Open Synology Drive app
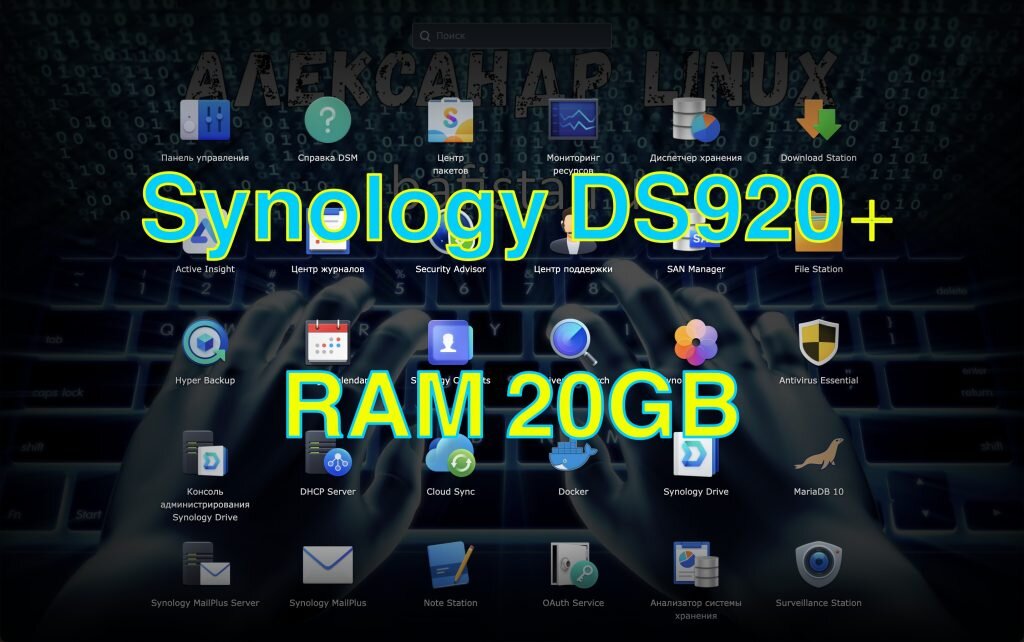 pos(696,455)
